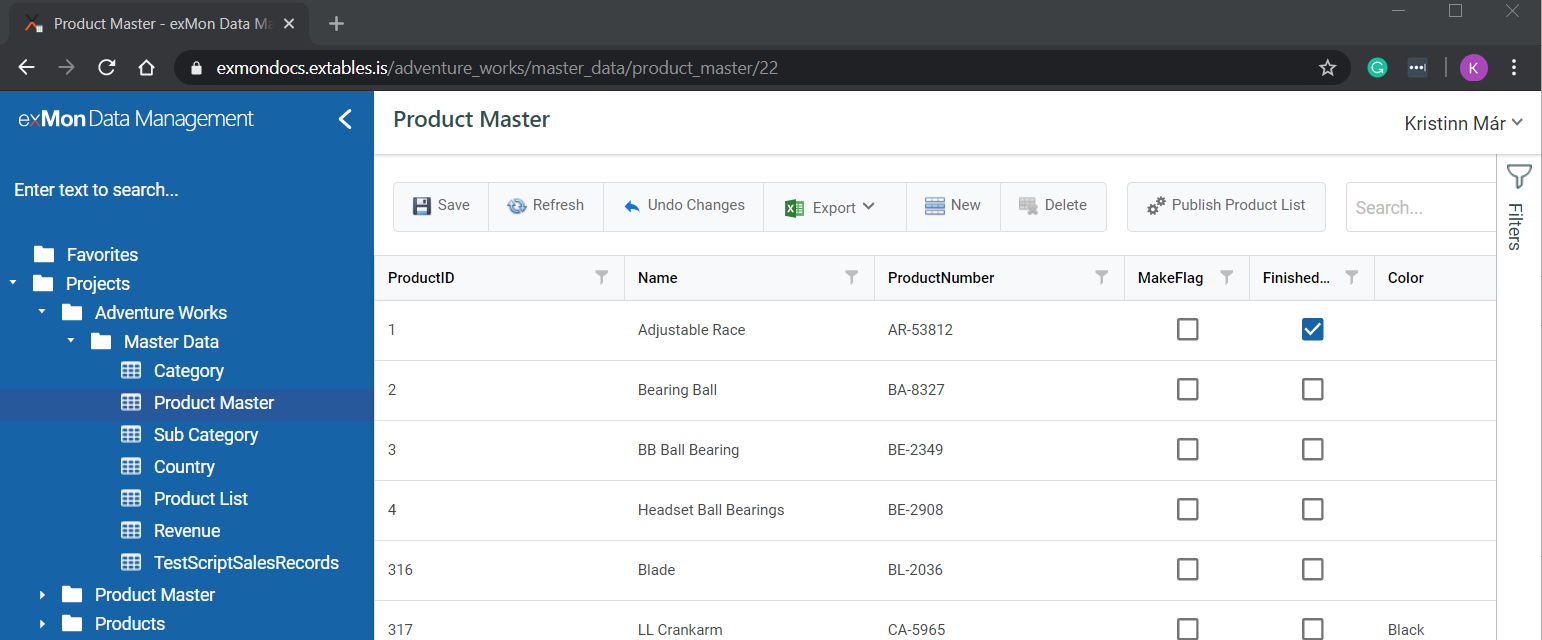Viewport: 1542px width, 640px height.
Task: Go to browser Home page
Action: pos(146,67)
